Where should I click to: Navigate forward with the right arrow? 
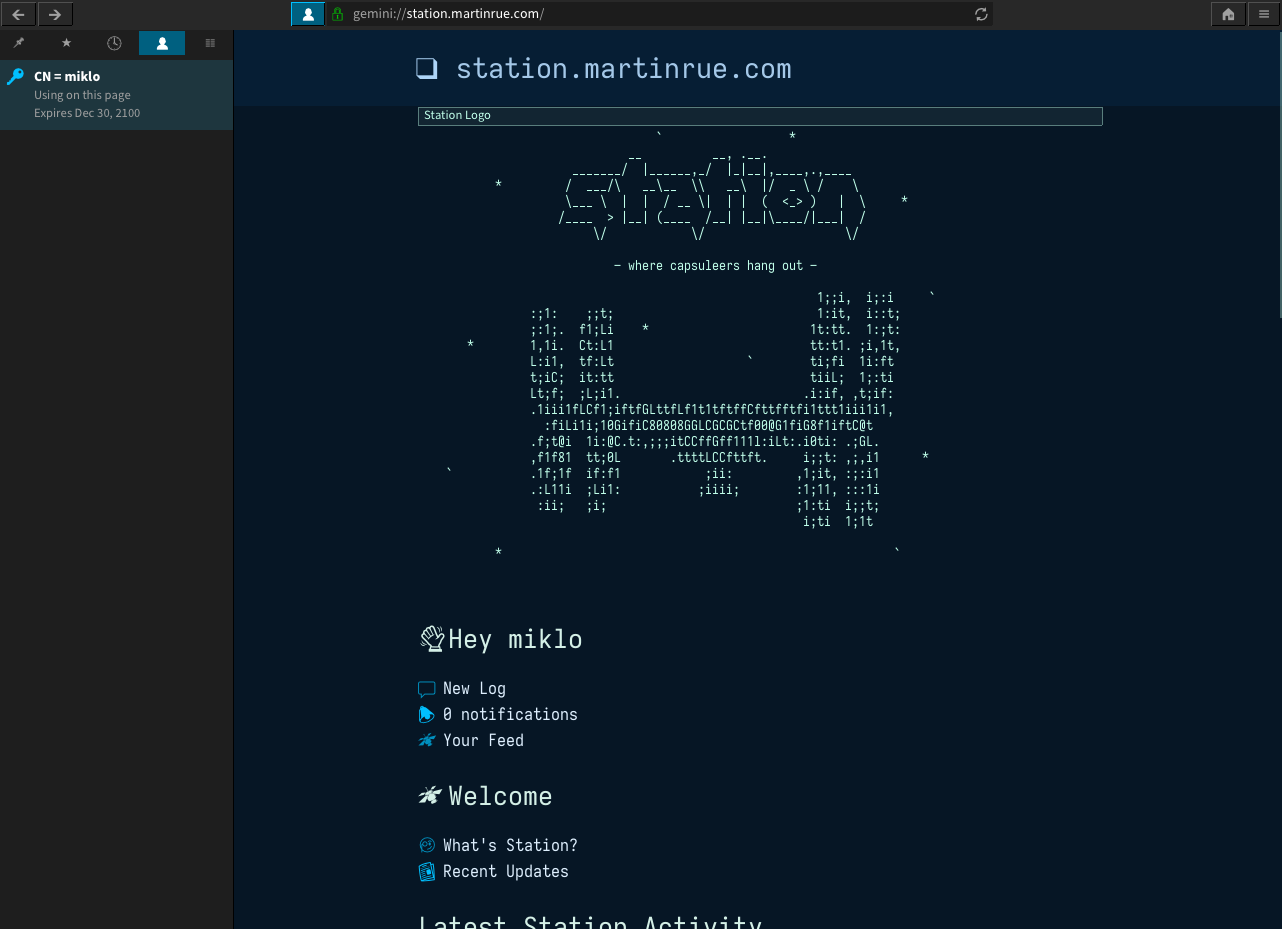[x=55, y=14]
